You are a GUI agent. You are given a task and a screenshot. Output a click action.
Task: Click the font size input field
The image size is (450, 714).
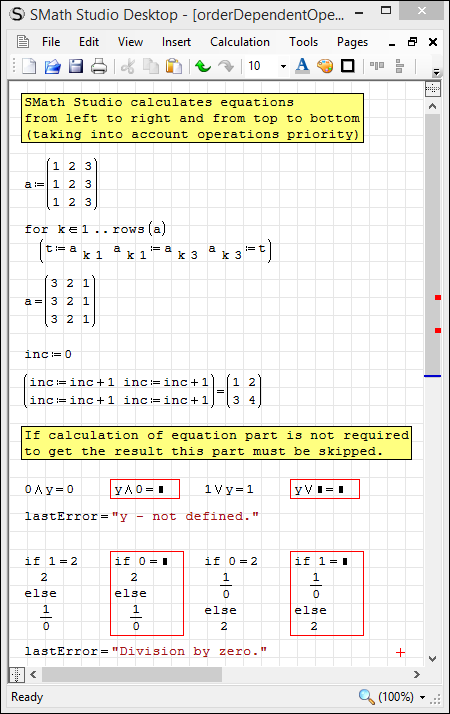point(262,66)
